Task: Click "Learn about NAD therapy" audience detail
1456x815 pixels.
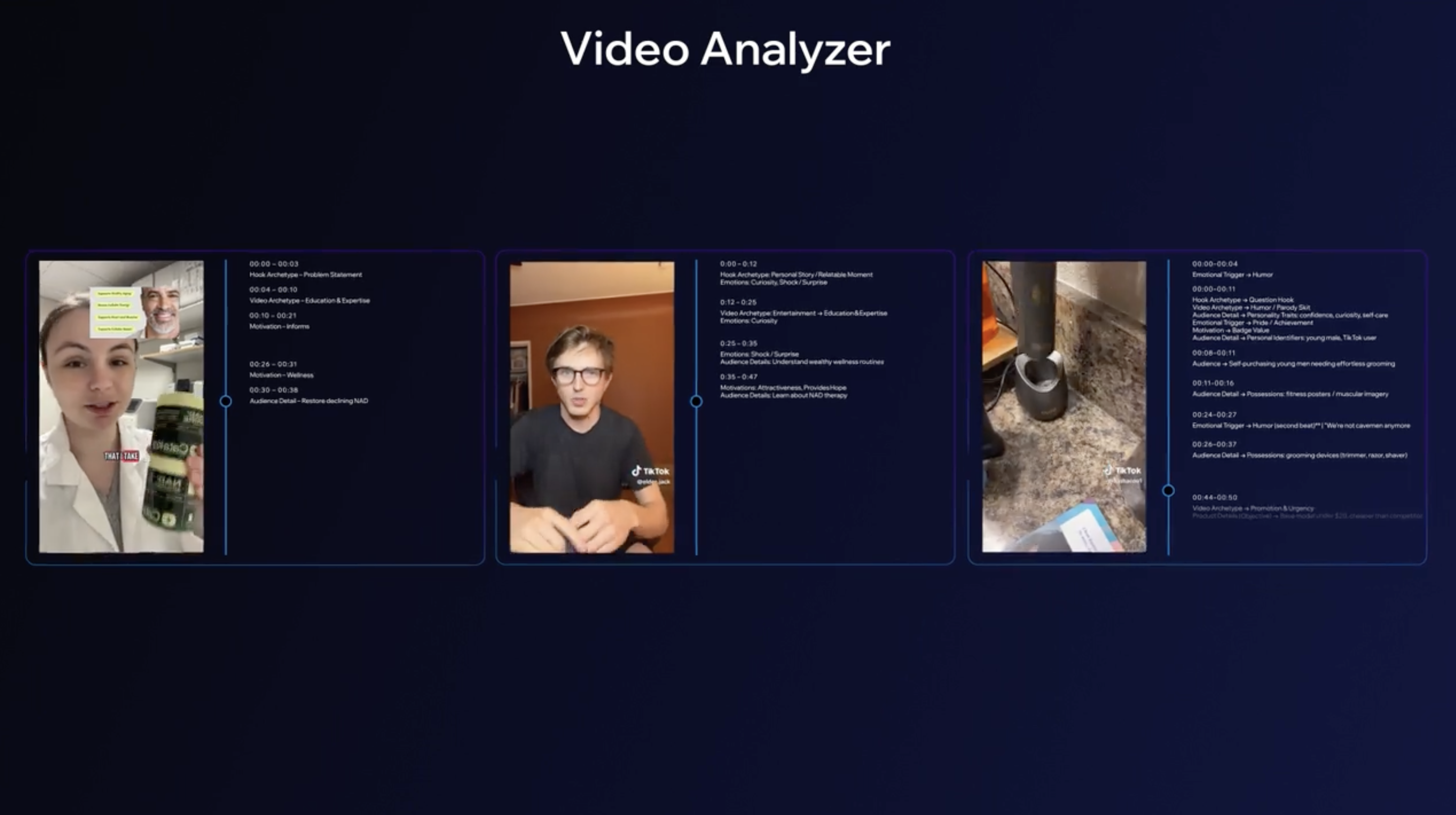Action: click(x=783, y=396)
